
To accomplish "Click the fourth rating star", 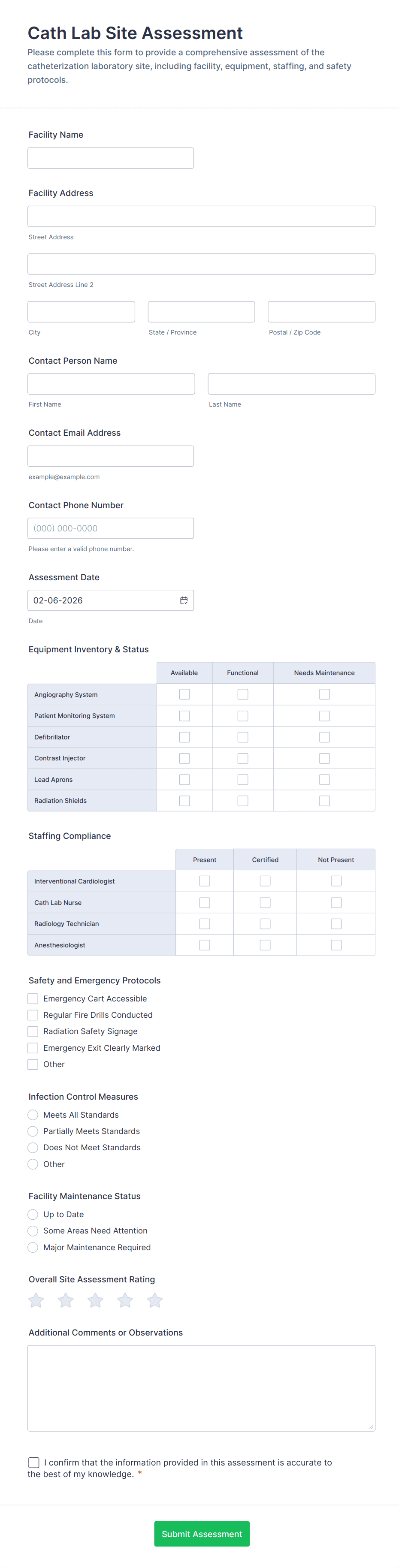I will coord(125,1301).
